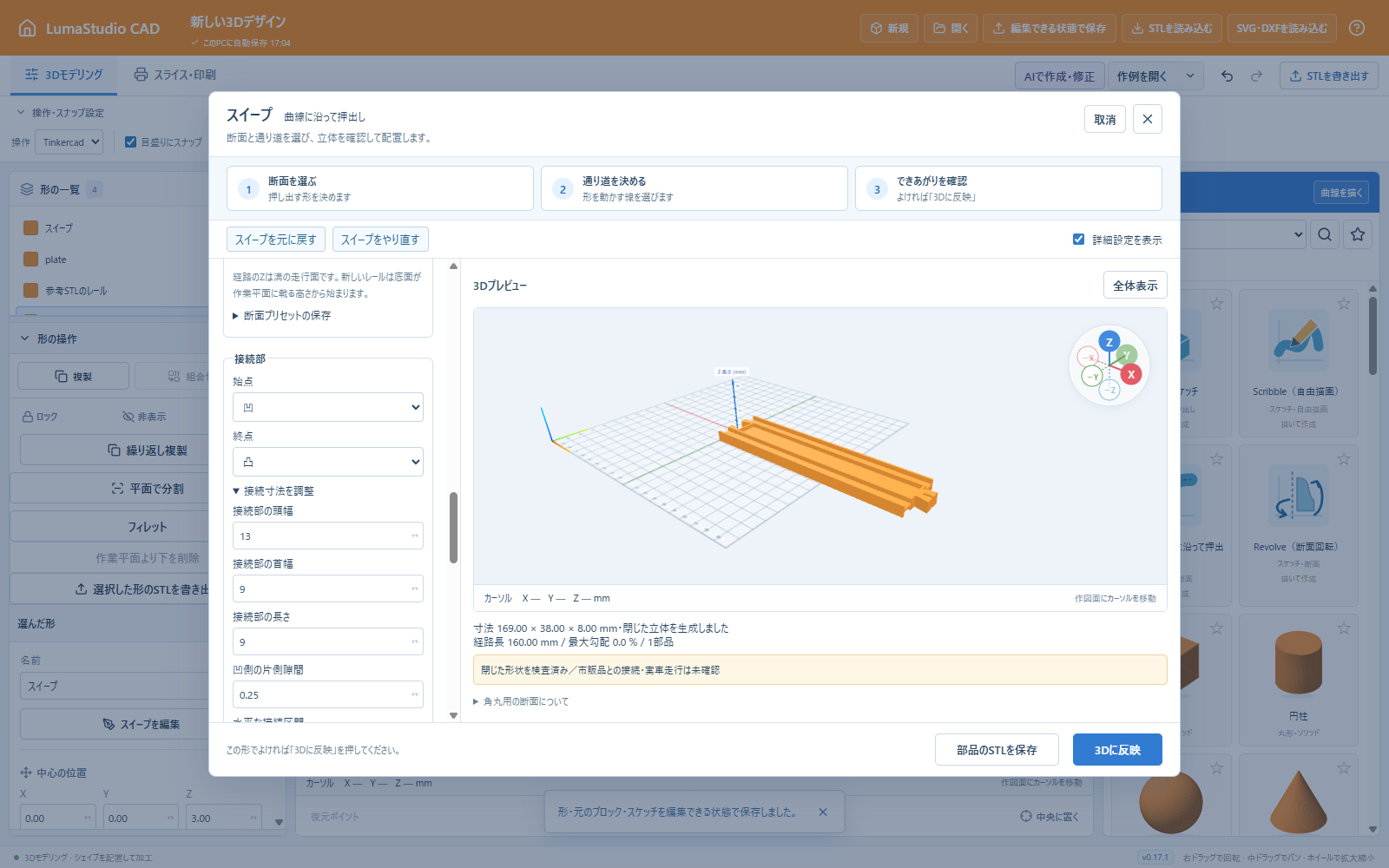Image resolution: width=1389 pixels, height=868 pixels.
Task: Dismiss the saved-state toast notification
Action: (x=823, y=812)
